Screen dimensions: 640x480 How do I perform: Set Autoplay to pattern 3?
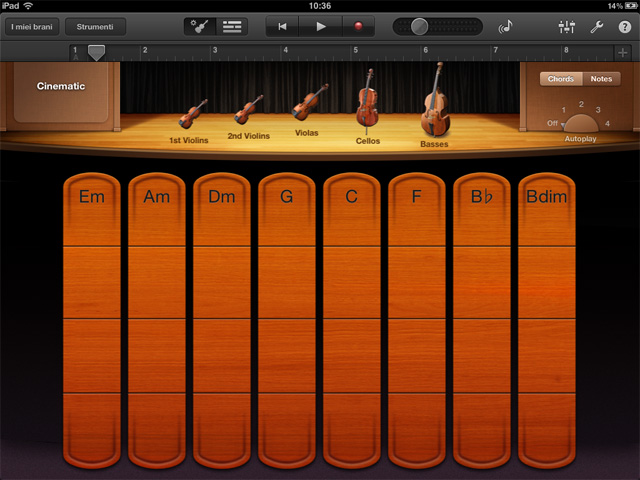(x=598, y=110)
